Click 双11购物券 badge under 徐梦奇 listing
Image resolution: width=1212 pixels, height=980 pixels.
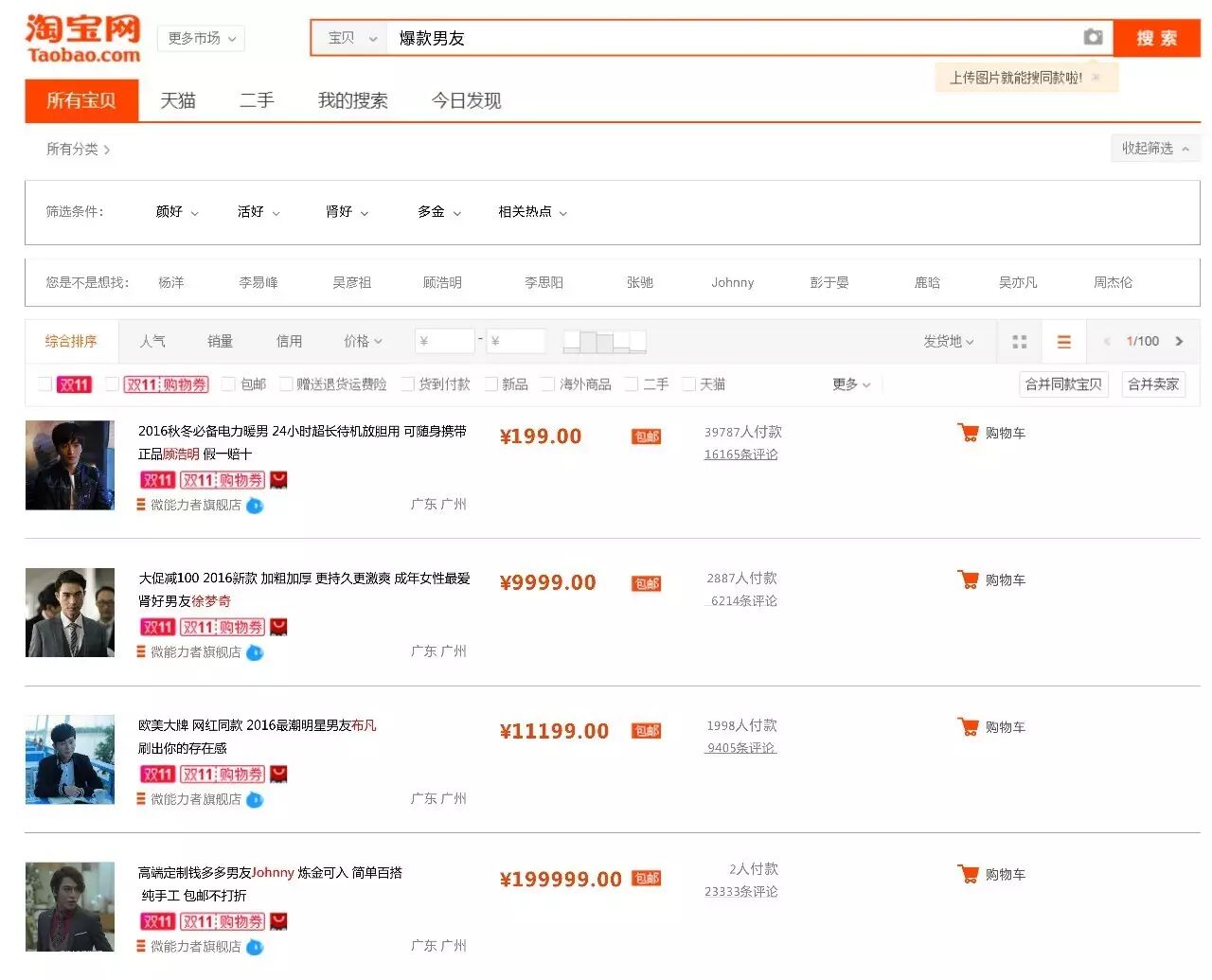223,627
